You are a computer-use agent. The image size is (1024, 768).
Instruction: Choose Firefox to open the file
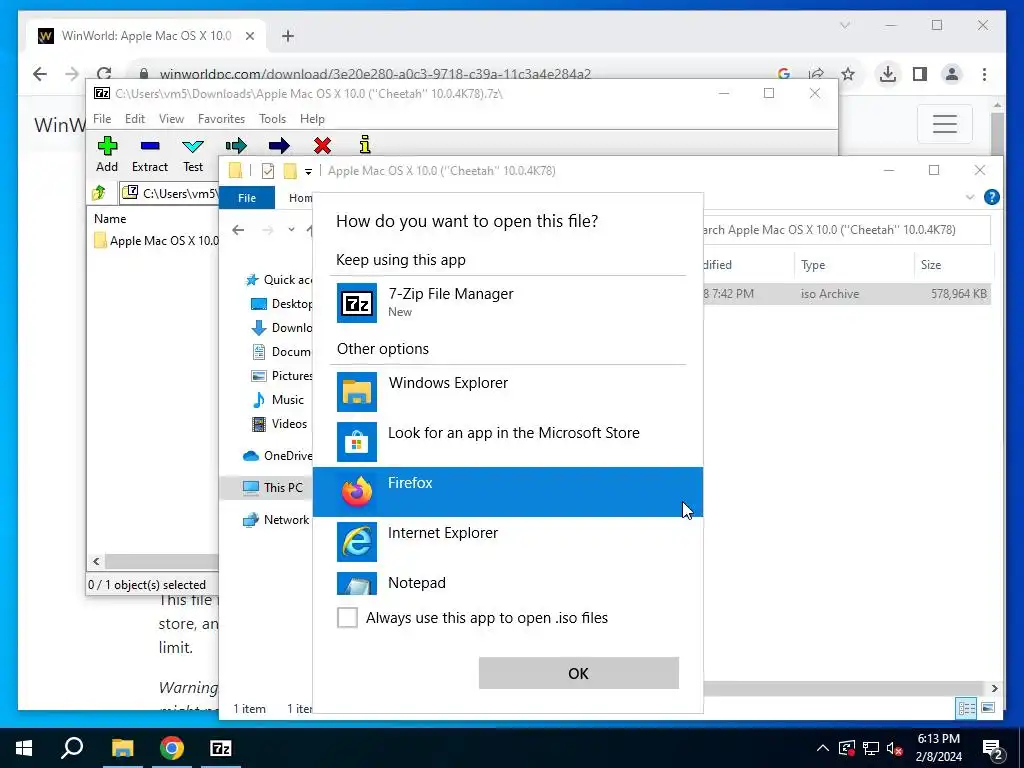[x=508, y=492]
